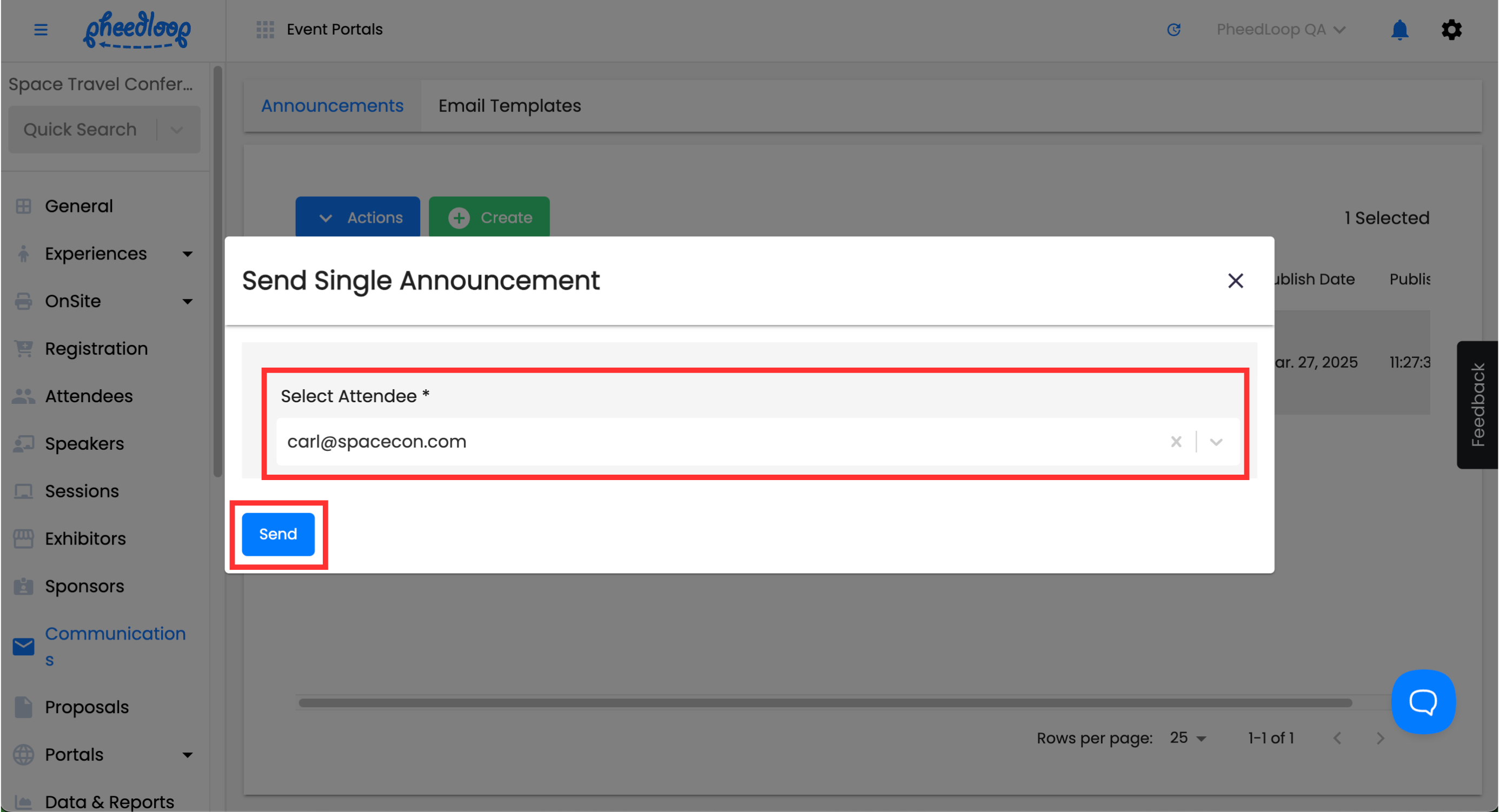1499x812 pixels.
Task: Open the notifications bell
Action: 1399,29
